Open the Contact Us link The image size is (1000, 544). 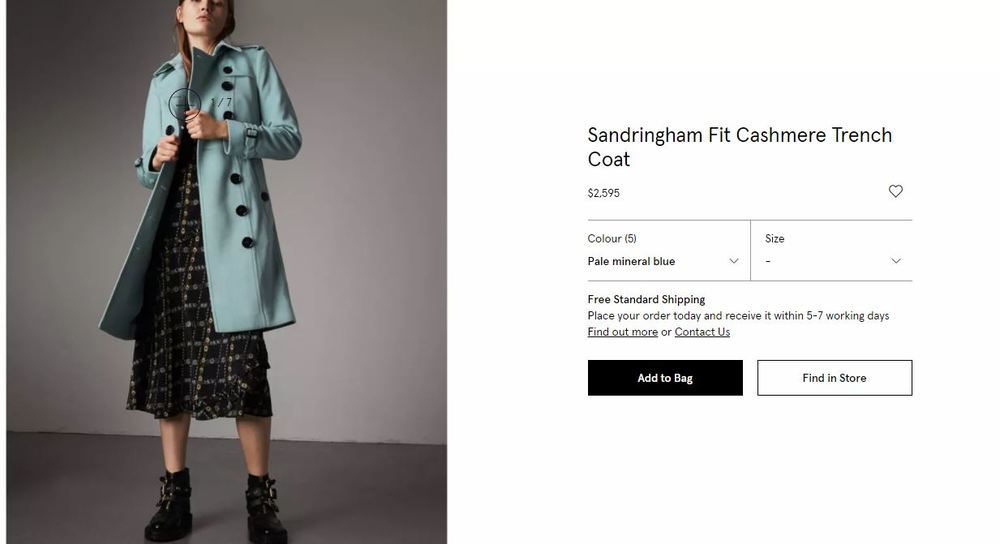[x=702, y=332]
